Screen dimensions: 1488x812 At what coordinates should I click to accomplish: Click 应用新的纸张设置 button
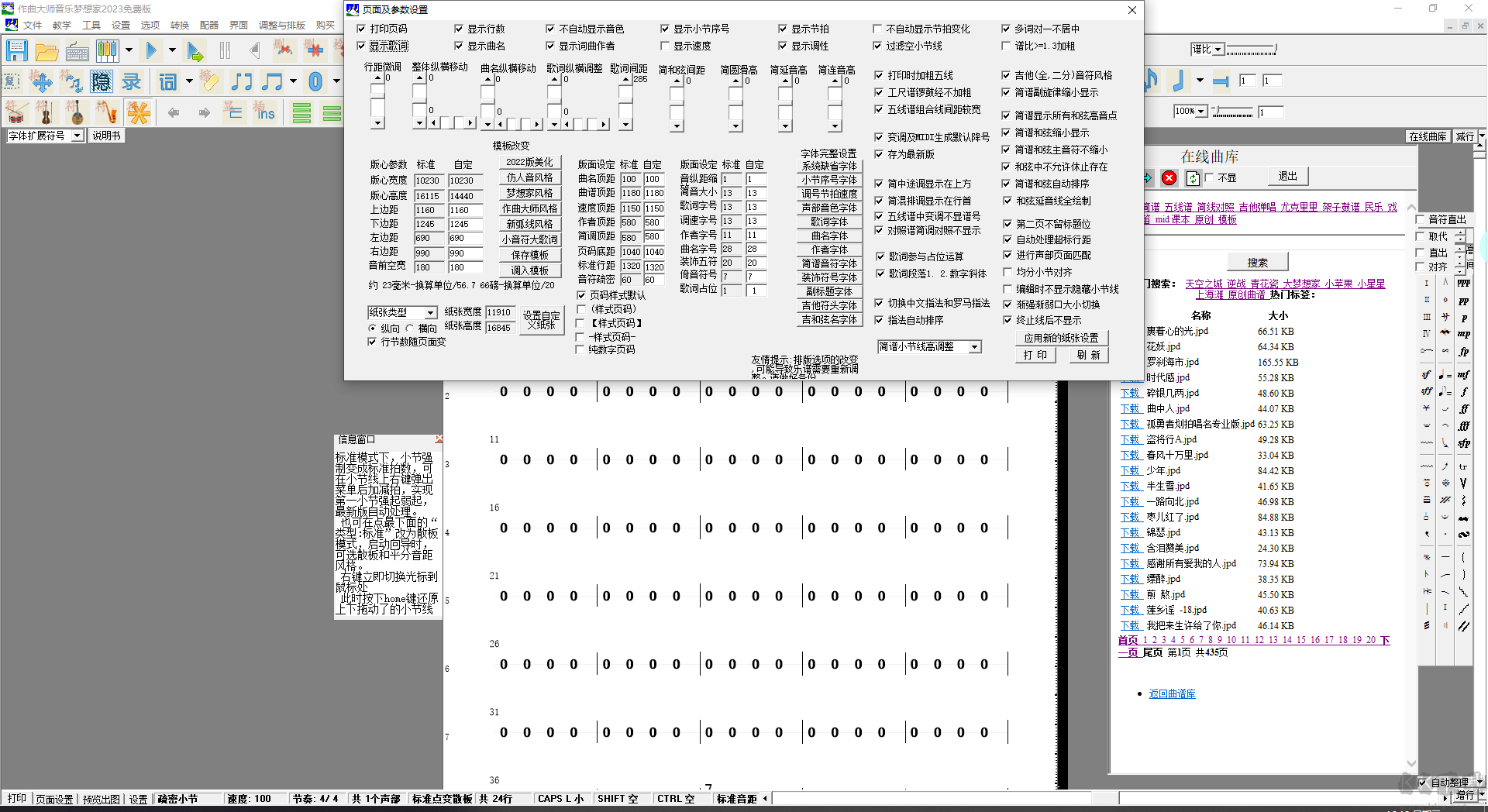pos(1061,338)
